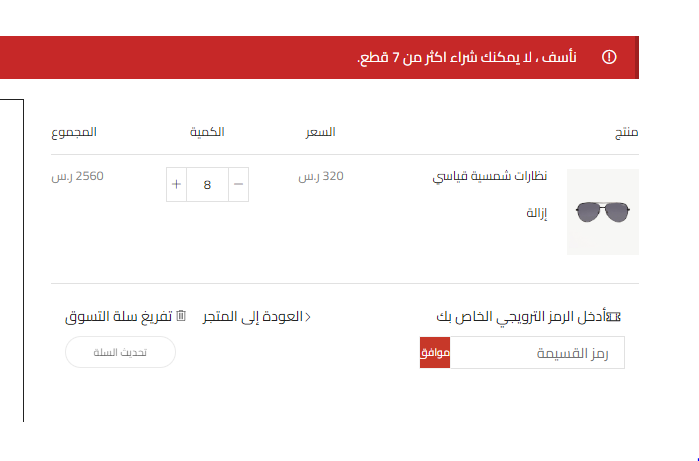The height and width of the screenshot is (461, 699).
Task: Click the trash icon beside تفريغ سلة التسوق
Action: click(x=181, y=316)
